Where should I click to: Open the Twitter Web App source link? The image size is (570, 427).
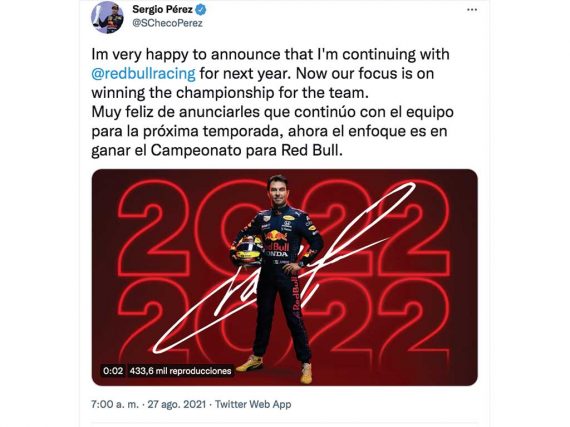point(253,404)
